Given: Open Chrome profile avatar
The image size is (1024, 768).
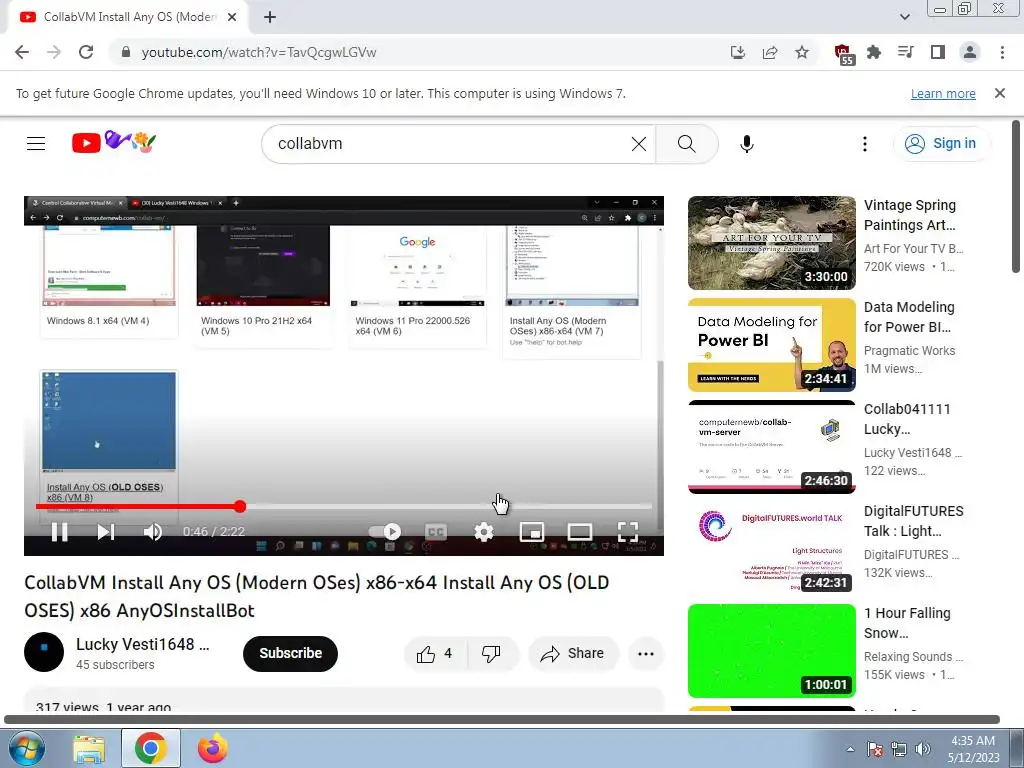Looking at the screenshot, I should pos(970,52).
